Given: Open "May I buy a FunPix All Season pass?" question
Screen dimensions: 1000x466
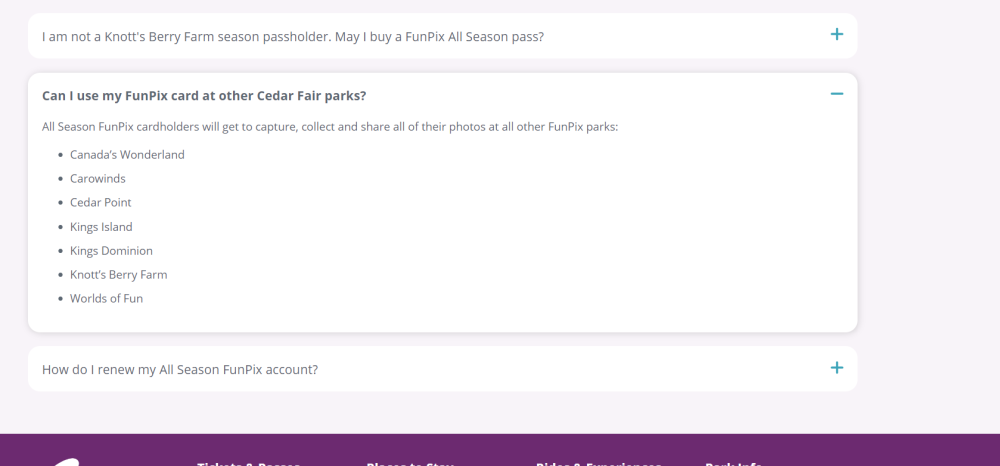Looking at the screenshot, I should click(x=293, y=36).
